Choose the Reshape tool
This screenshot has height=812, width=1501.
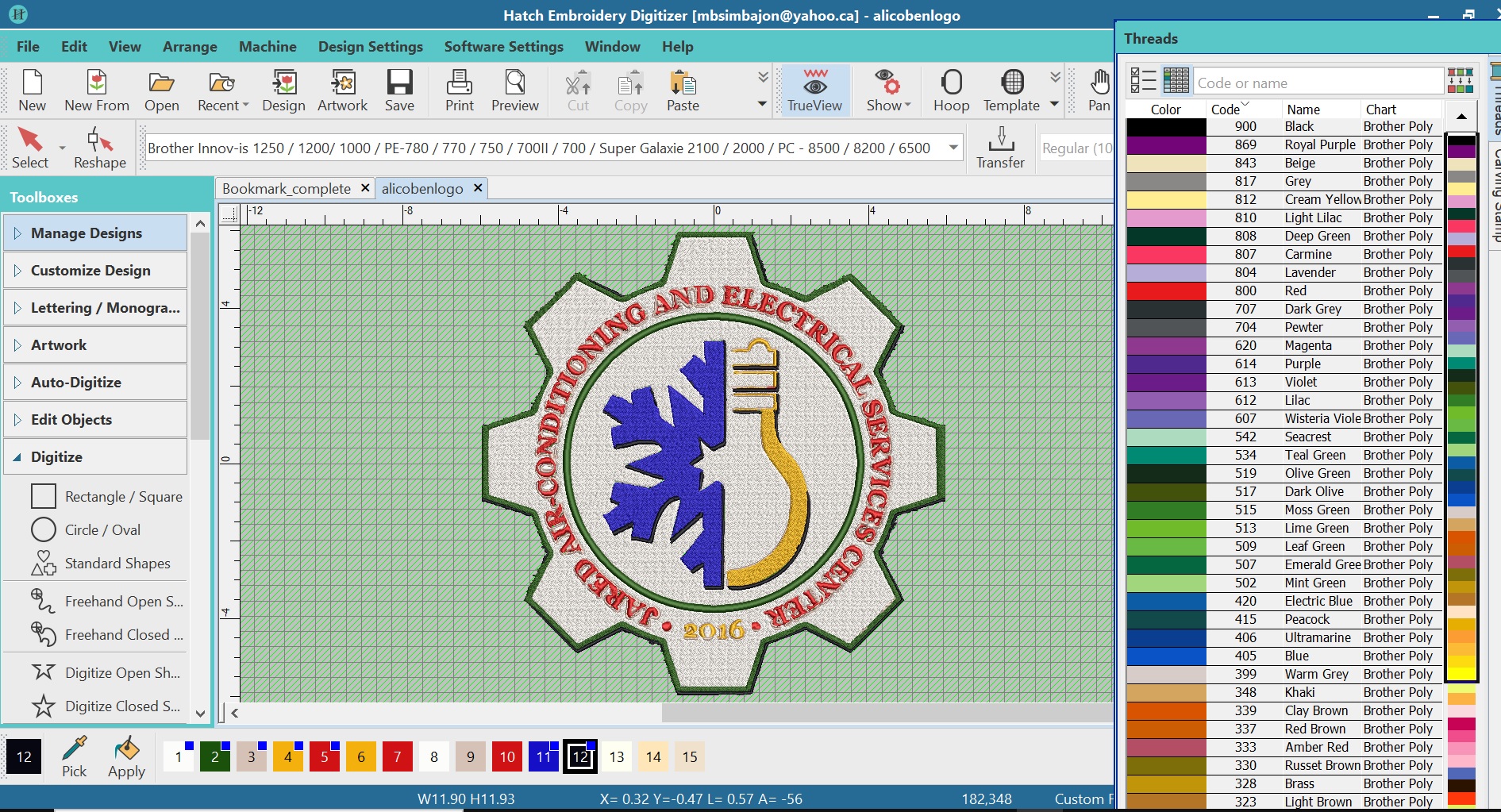100,148
